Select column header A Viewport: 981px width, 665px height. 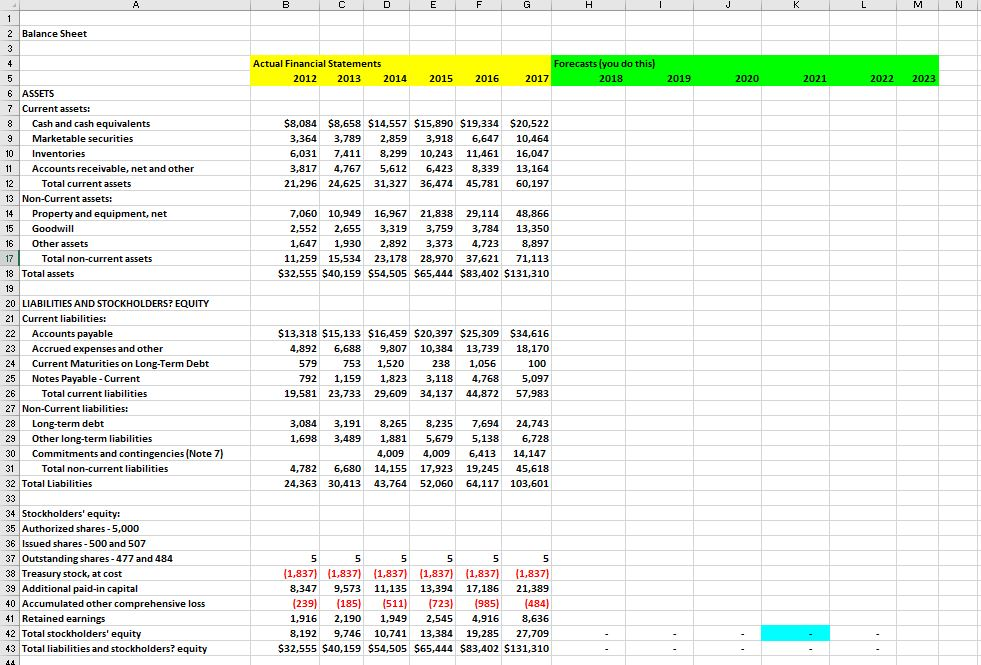[135, 6]
